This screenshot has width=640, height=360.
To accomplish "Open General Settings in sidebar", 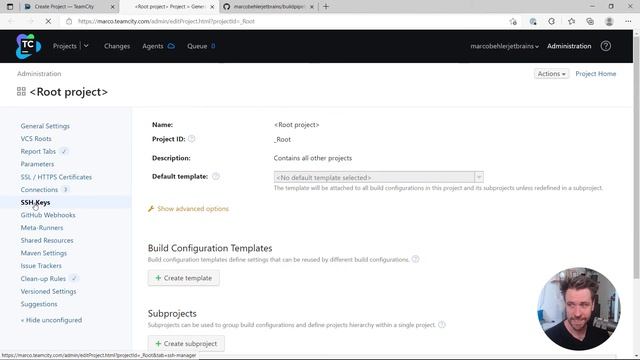I will (x=45, y=126).
